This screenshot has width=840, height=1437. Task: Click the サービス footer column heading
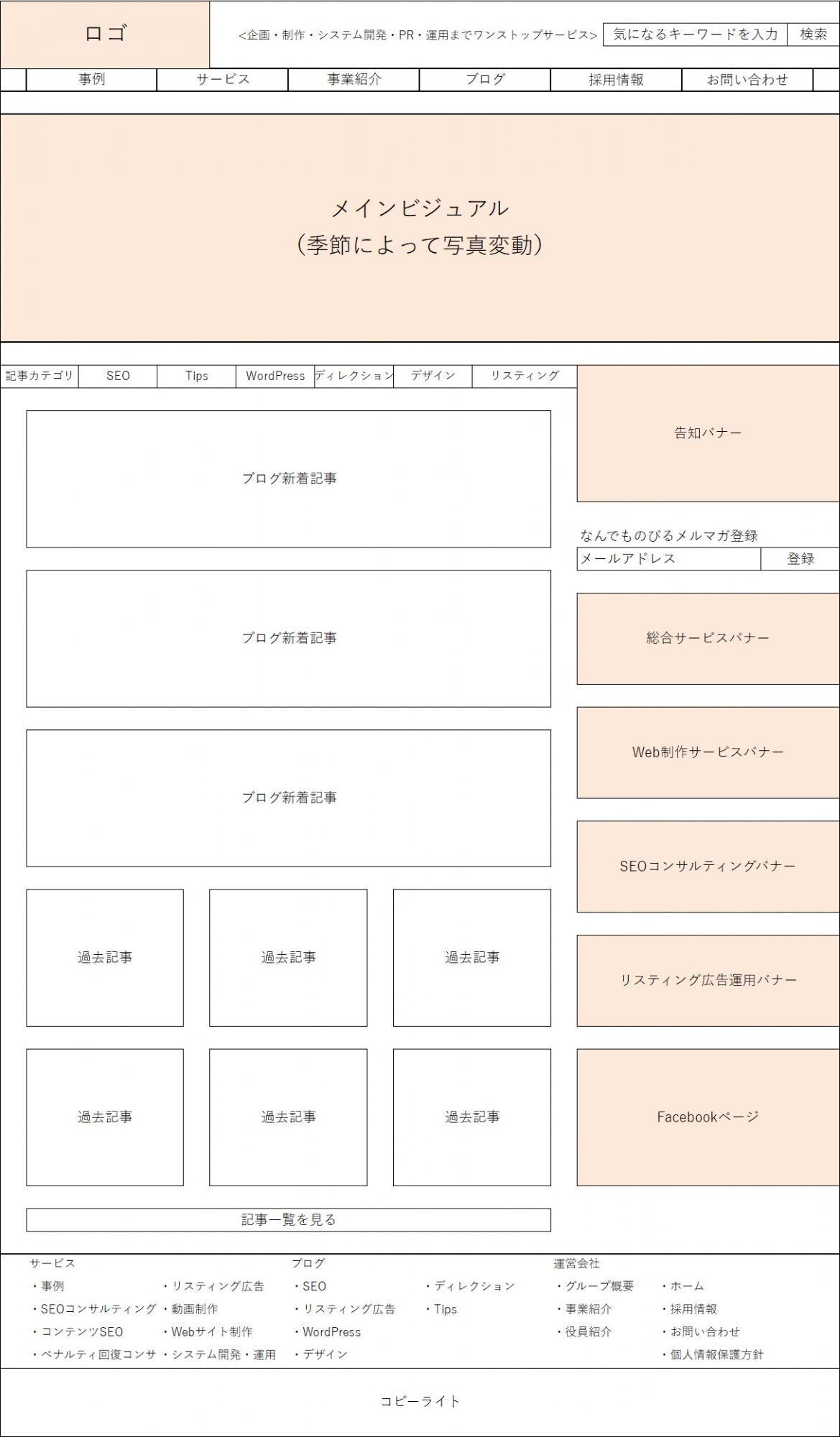(x=52, y=1263)
